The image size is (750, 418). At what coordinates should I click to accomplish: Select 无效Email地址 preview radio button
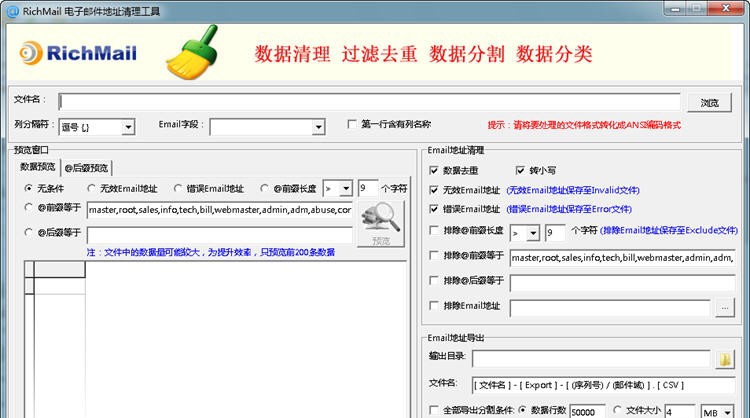(x=91, y=188)
